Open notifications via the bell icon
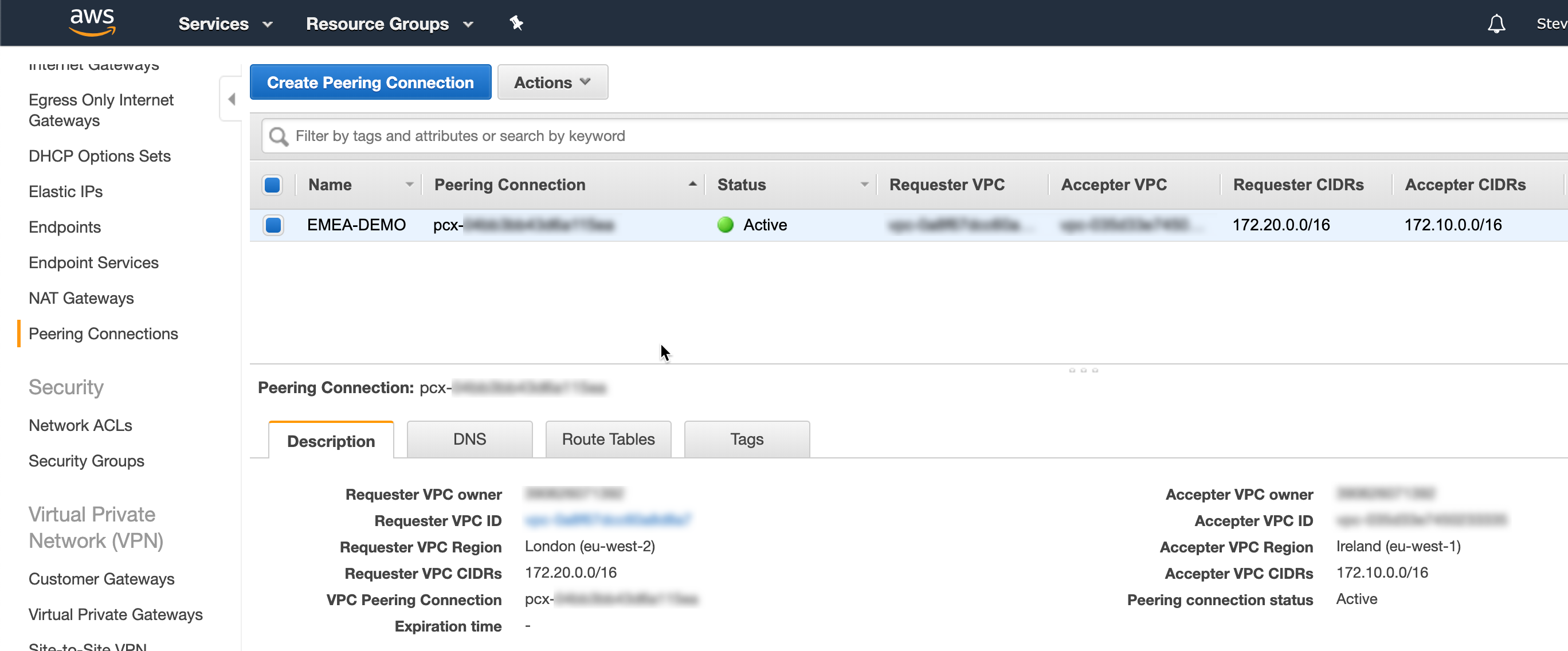This screenshot has height=651, width=1568. tap(1496, 23)
